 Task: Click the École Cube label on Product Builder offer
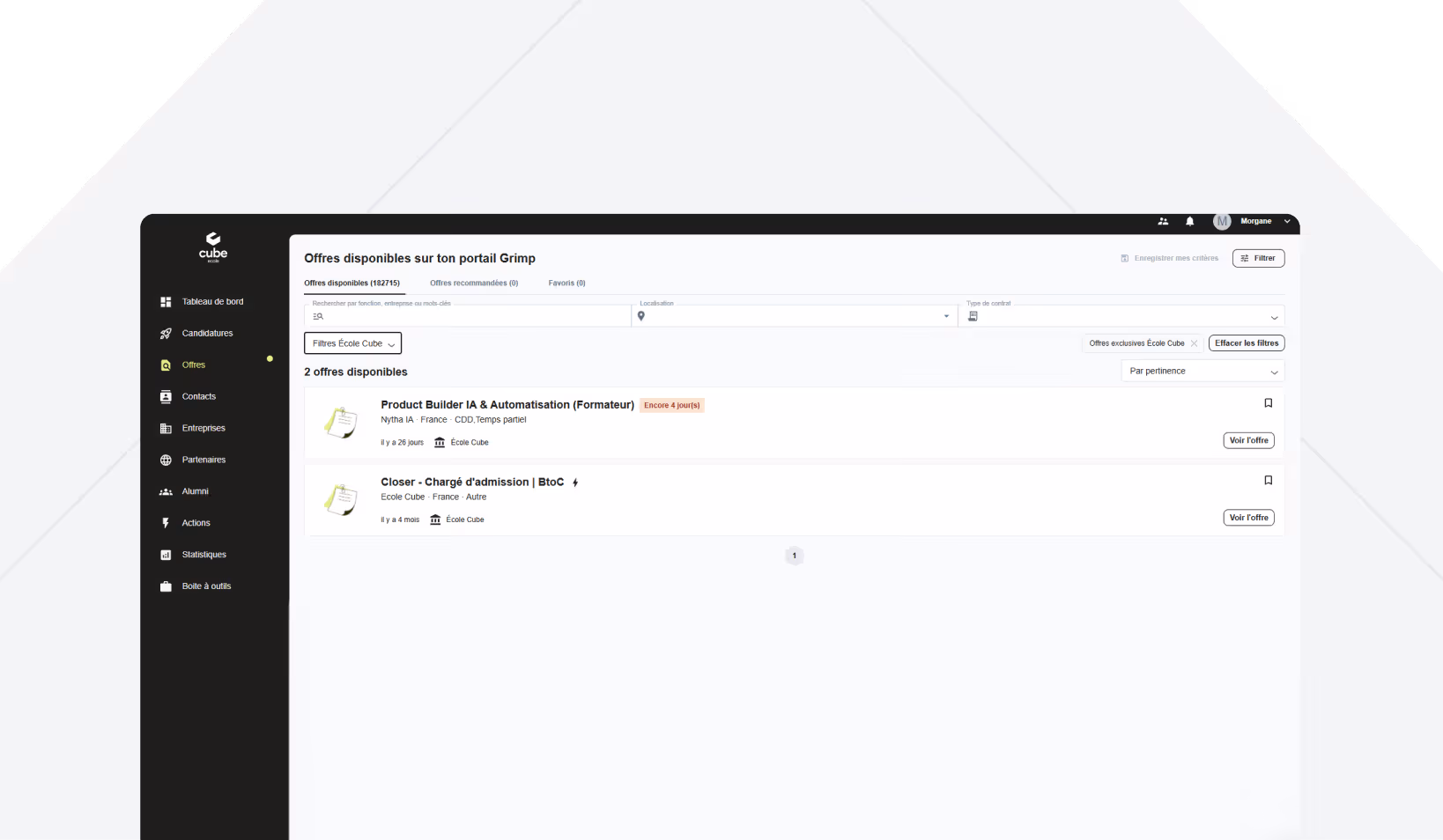(x=470, y=443)
